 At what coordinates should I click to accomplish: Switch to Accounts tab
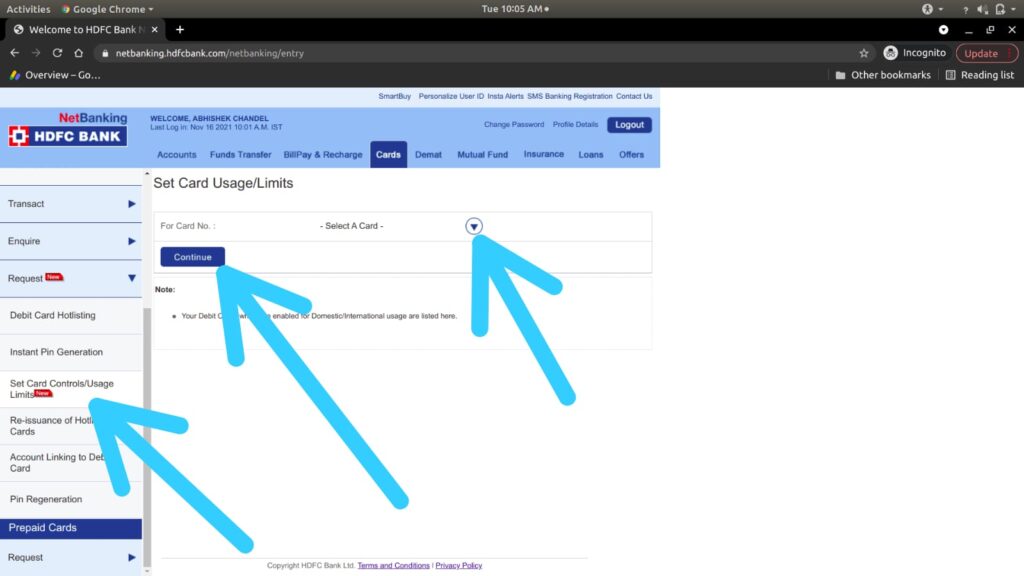pyautogui.click(x=176, y=155)
